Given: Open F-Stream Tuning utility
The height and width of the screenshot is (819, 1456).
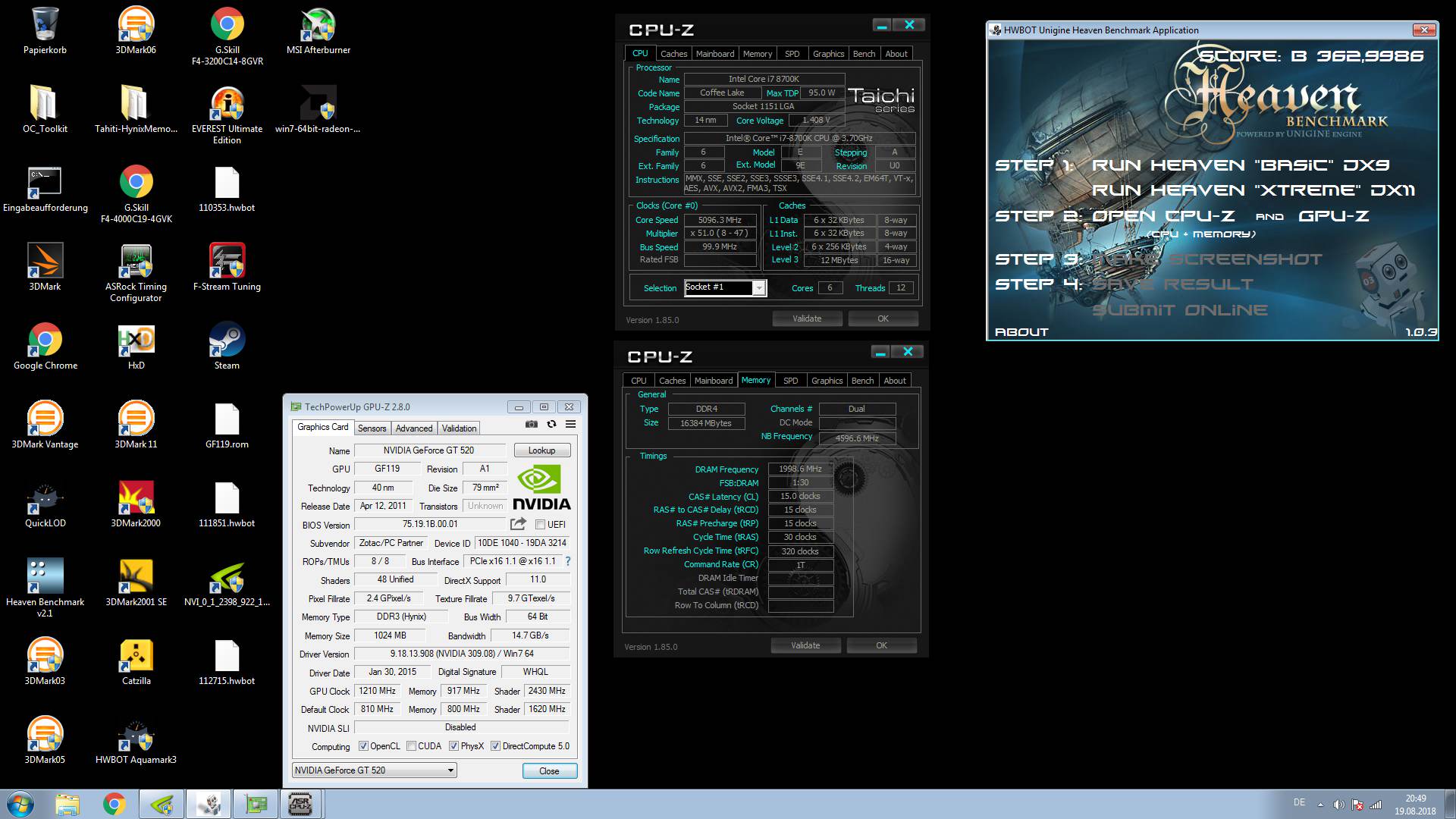Looking at the screenshot, I should pyautogui.click(x=227, y=268).
